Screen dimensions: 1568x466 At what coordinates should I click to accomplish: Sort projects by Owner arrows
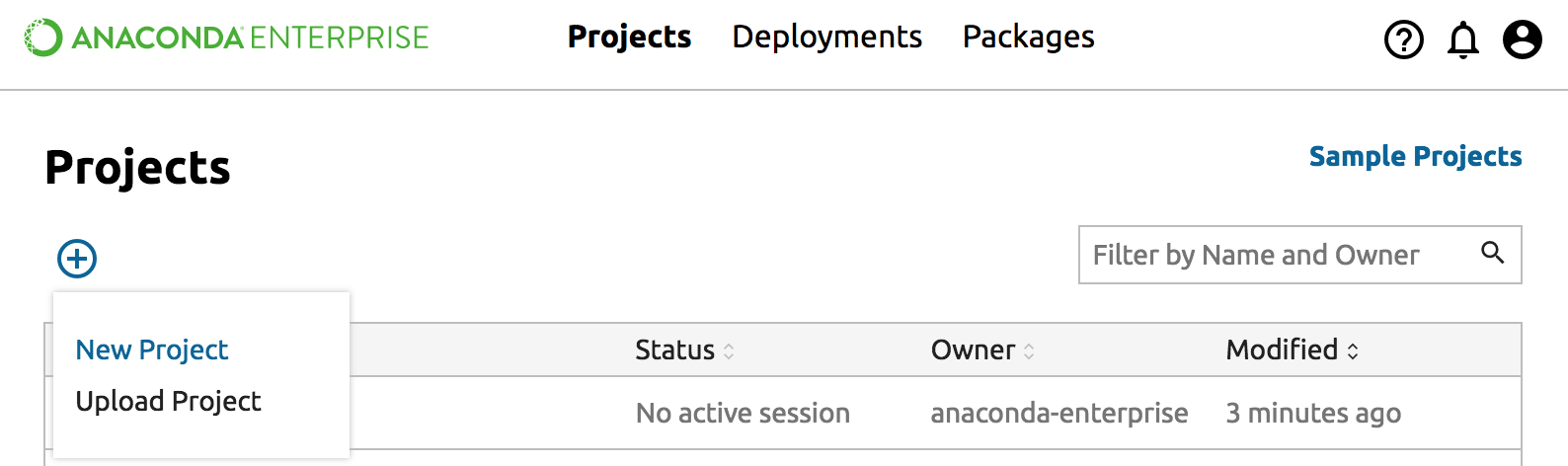(1029, 350)
